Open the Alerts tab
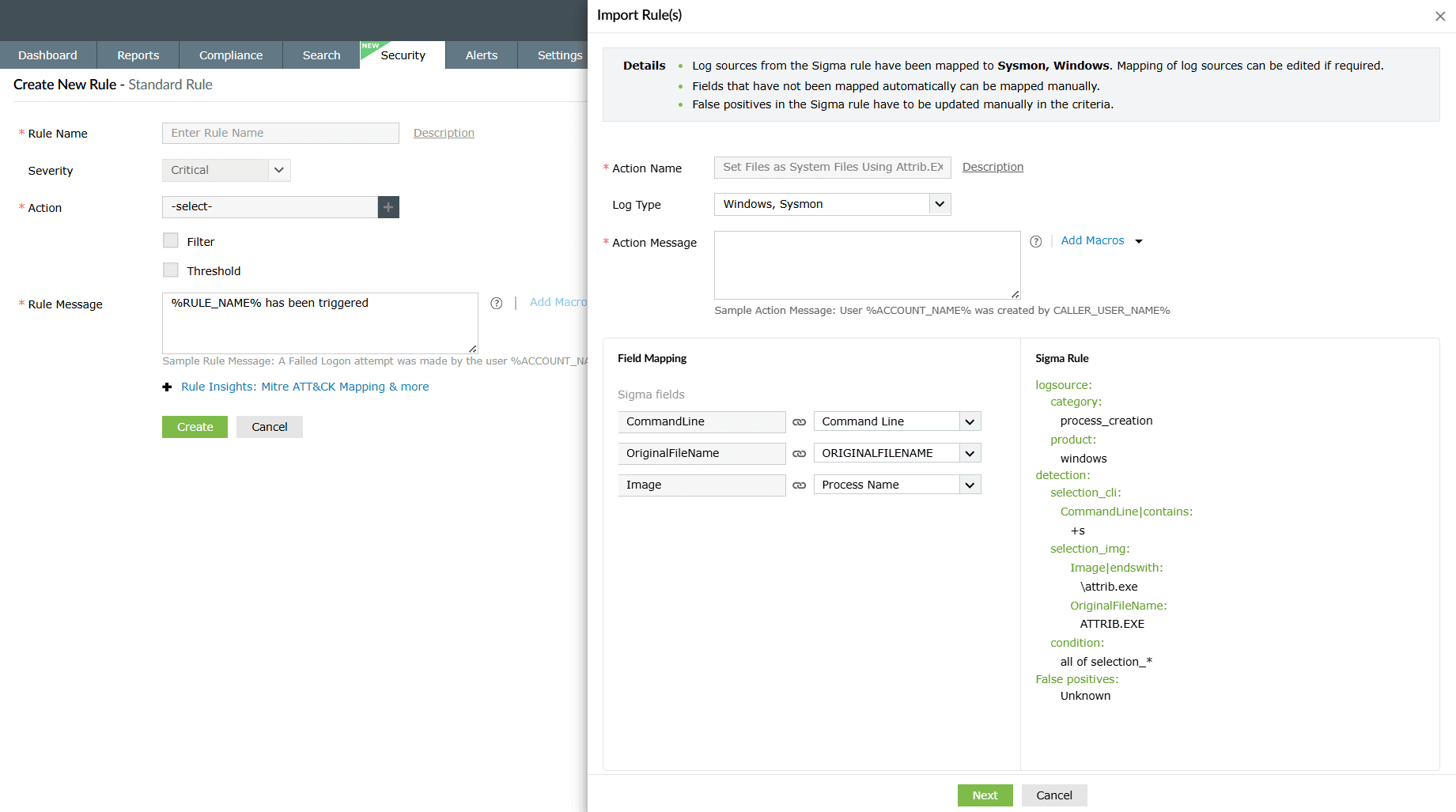1456x812 pixels. click(481, 55)
